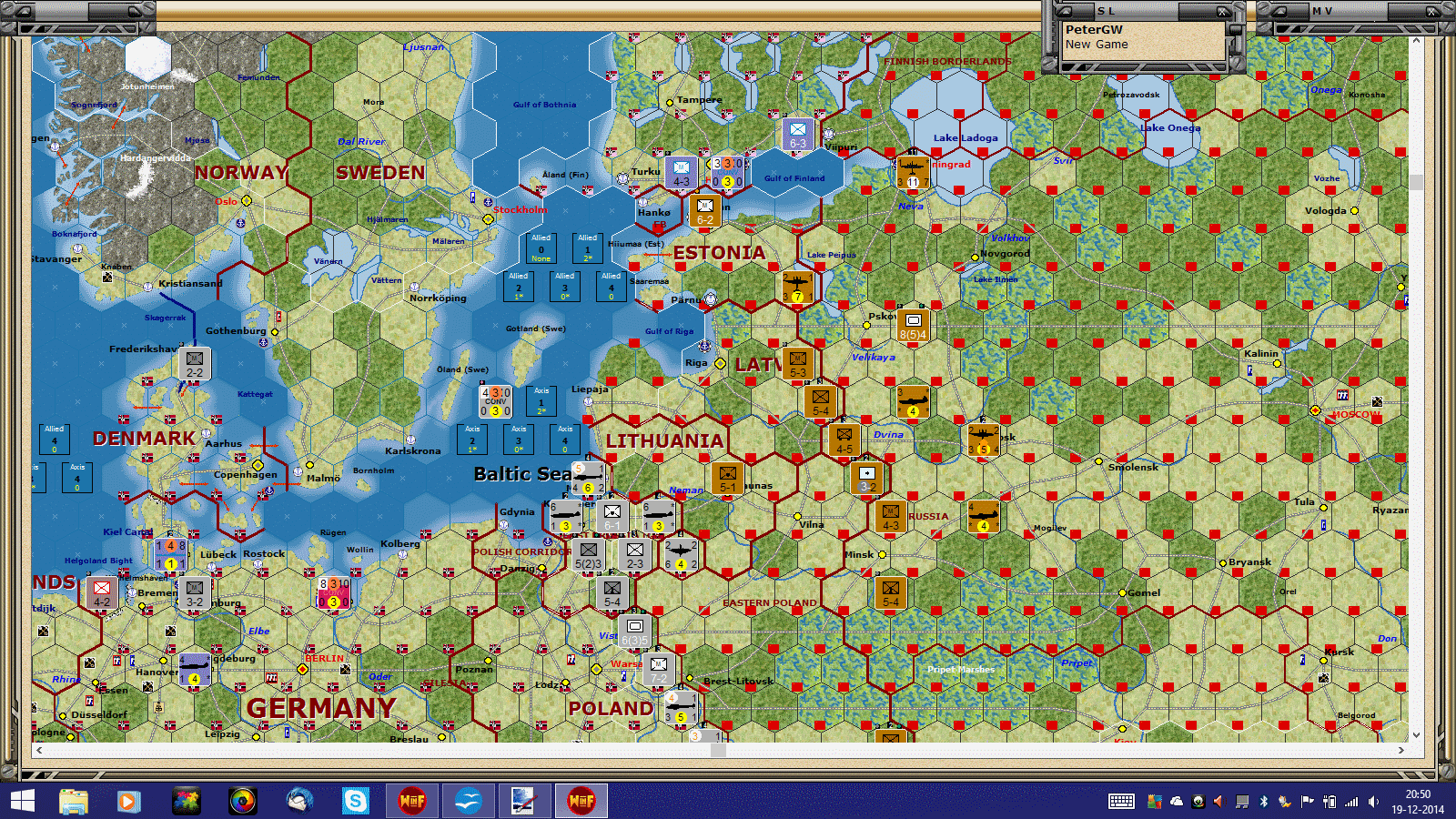This screenshot has height=819, width=1456.
Task: Click the 'New Game' text in the S L panel
Action: (1097, 45)
